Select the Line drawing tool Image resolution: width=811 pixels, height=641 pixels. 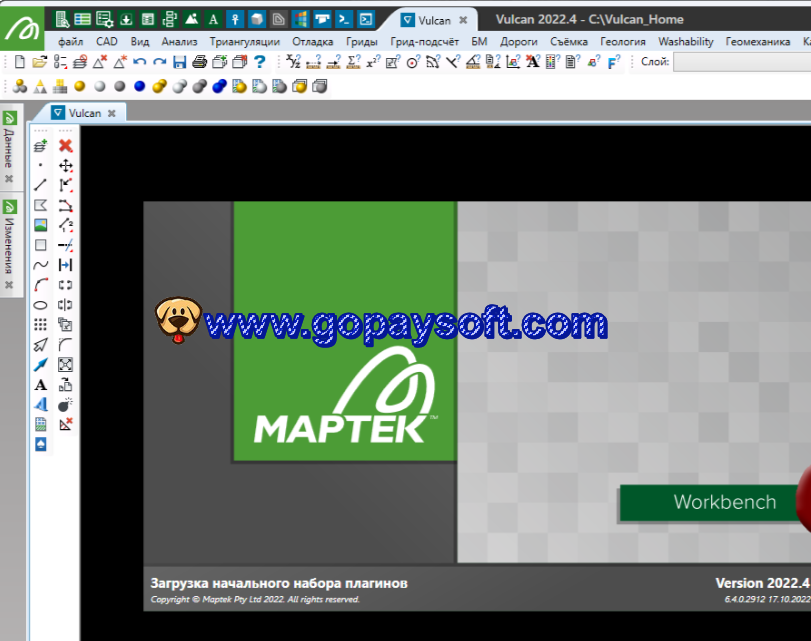pyautogui.click(x=40, y=185)
